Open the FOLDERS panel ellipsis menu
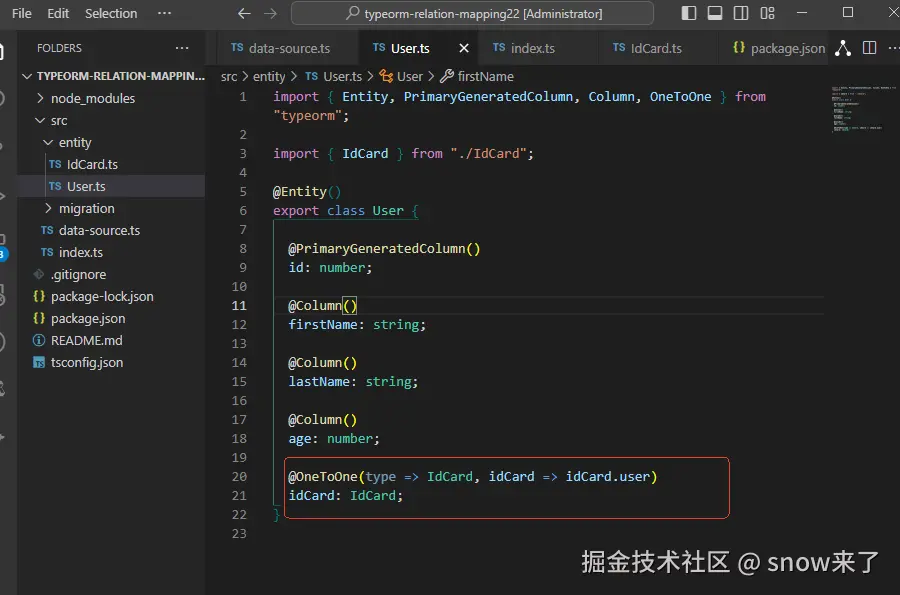 (182, 48)
